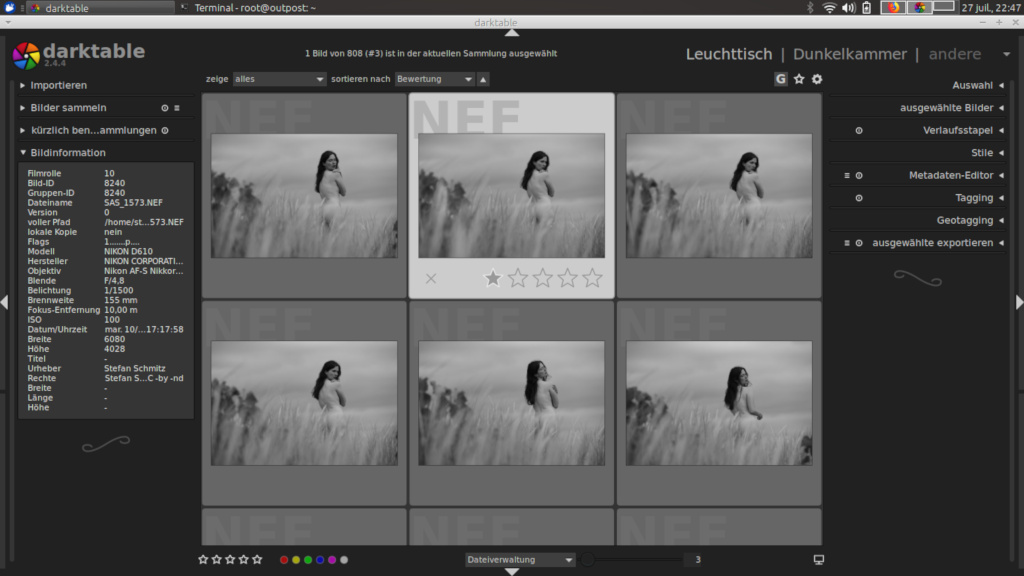Open the views dropdown arrow beside andere
Image resolution: width=1024 pixels, height=576 pixels.
tap(1006, 54)
